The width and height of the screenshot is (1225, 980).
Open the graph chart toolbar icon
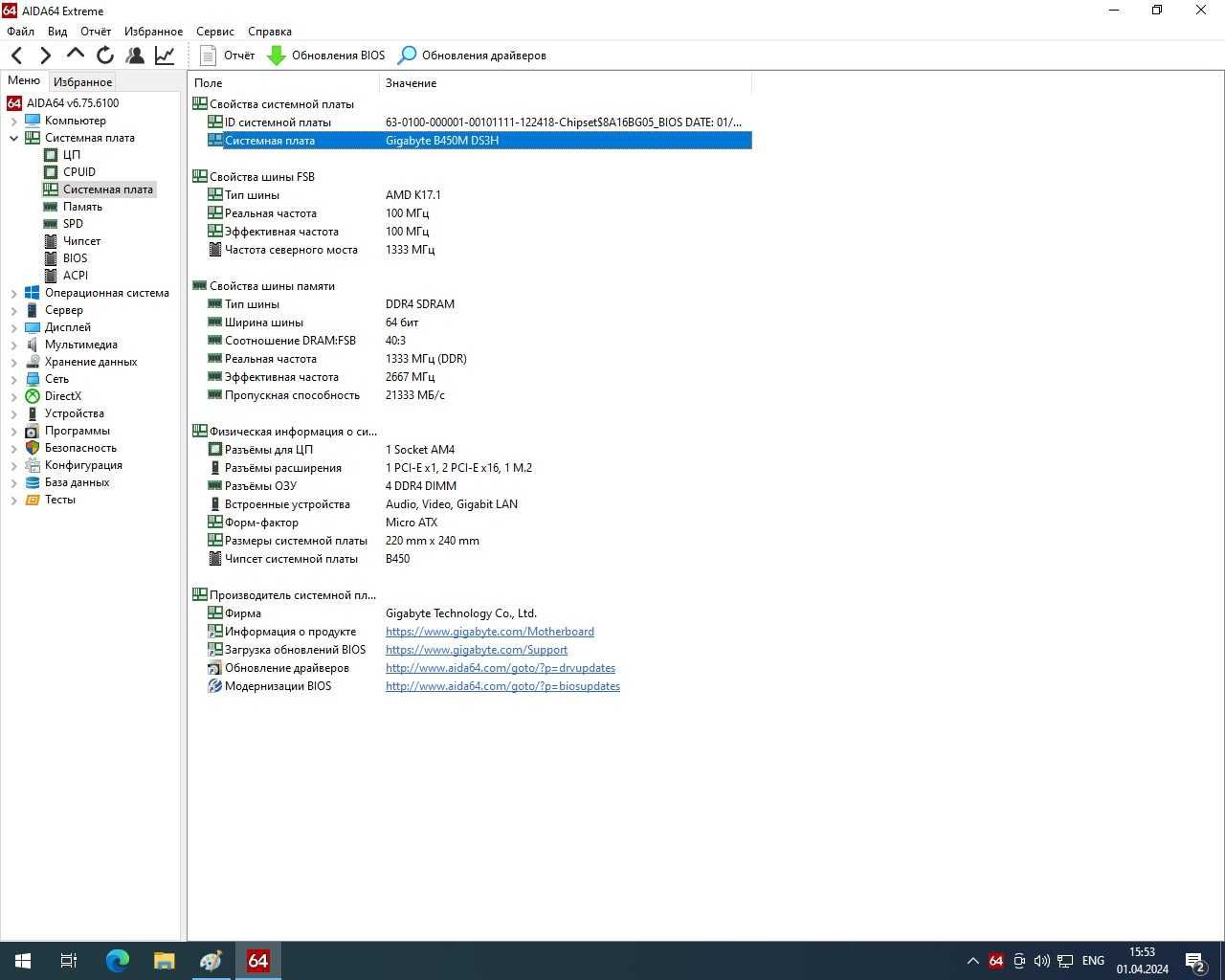pos(165,56)
